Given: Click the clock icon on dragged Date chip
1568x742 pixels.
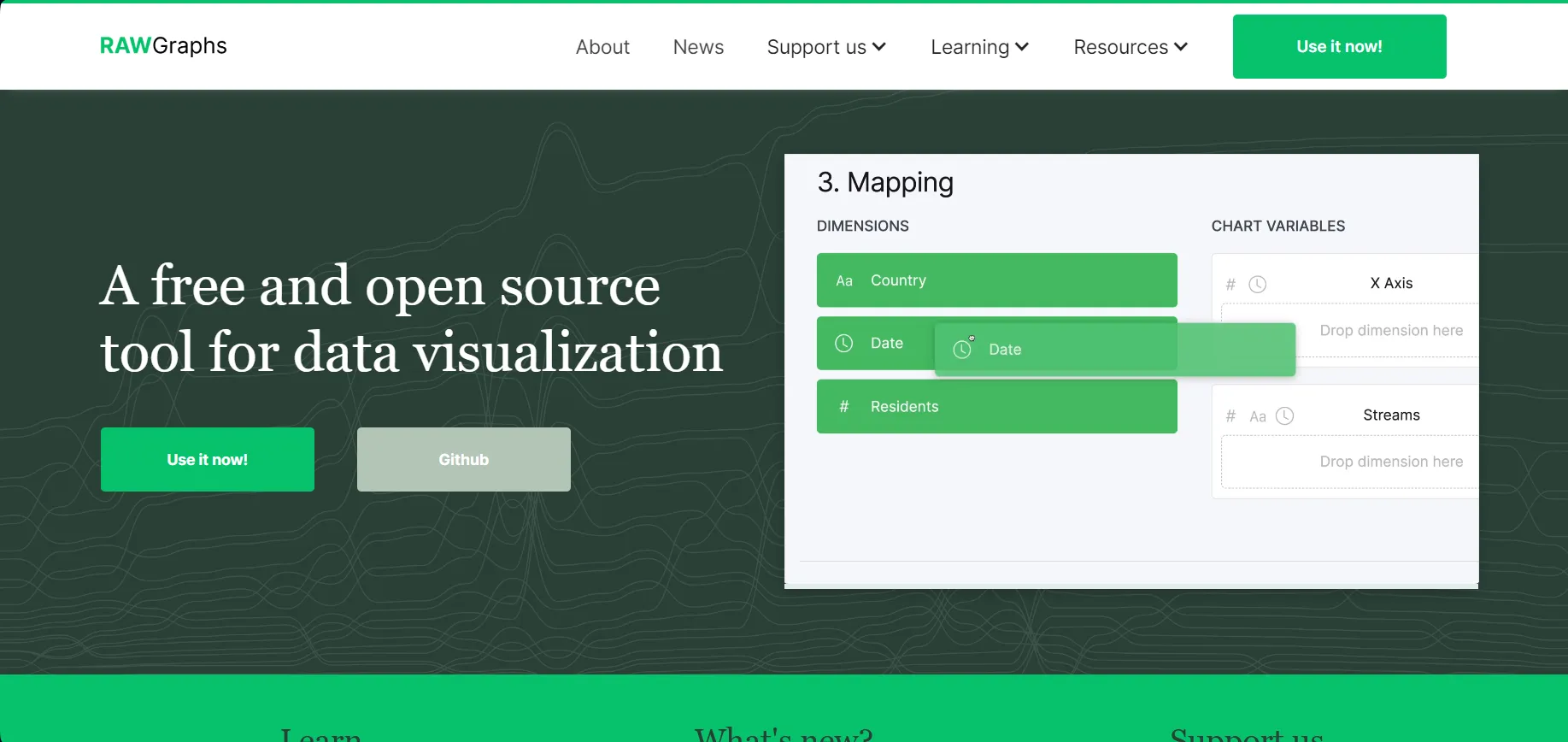Looking at the screenshot, I should point(963,349).
